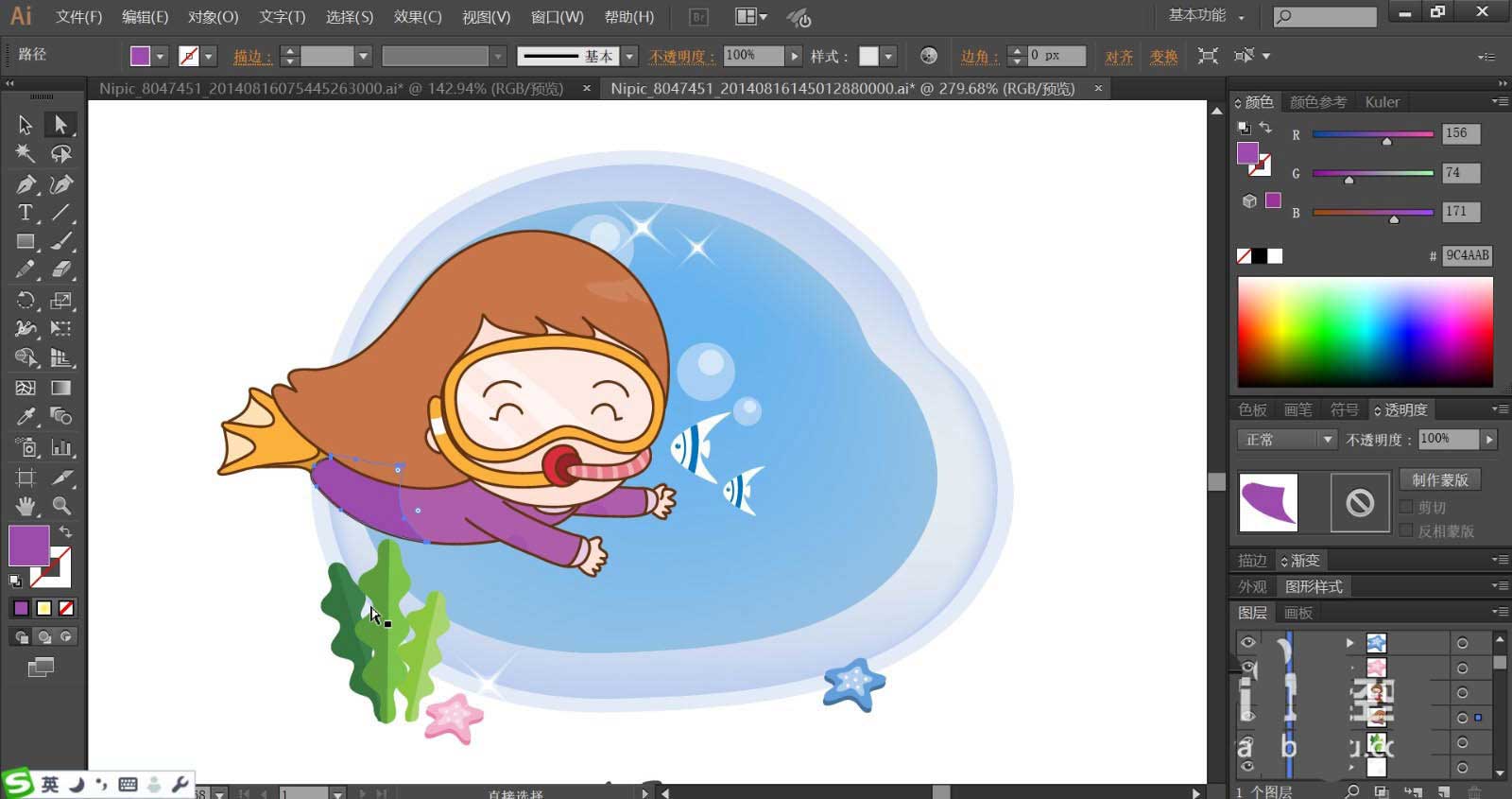The width and height of the screenshot is (1512, 799).
Task: Click target circle of blue starfish layer
Action: point(1462,643)
